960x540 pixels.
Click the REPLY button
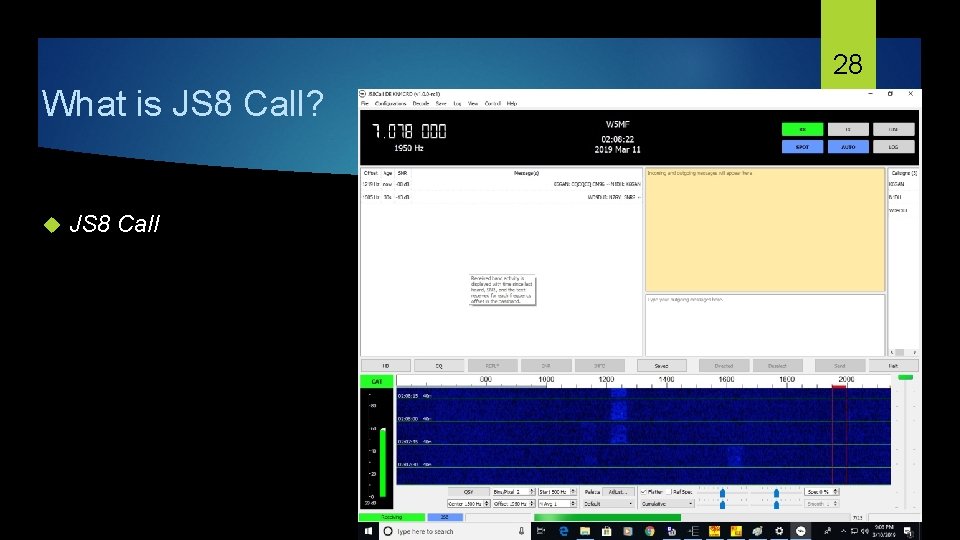pos(492,366)
